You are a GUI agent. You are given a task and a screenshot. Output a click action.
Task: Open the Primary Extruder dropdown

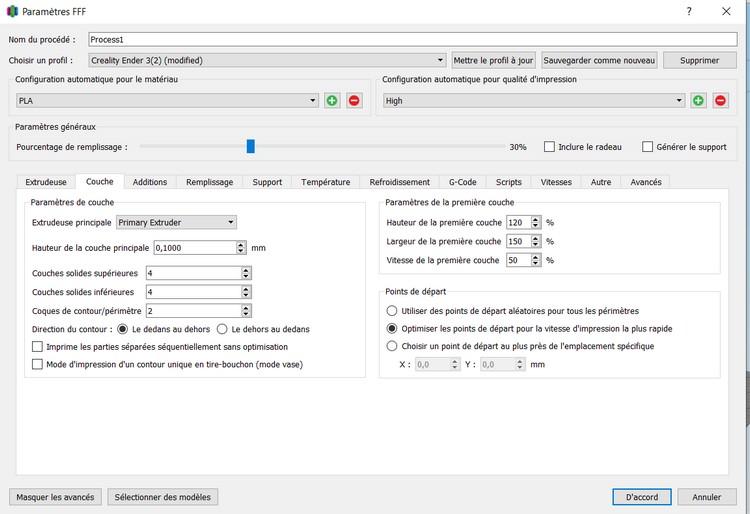(176, 222)
